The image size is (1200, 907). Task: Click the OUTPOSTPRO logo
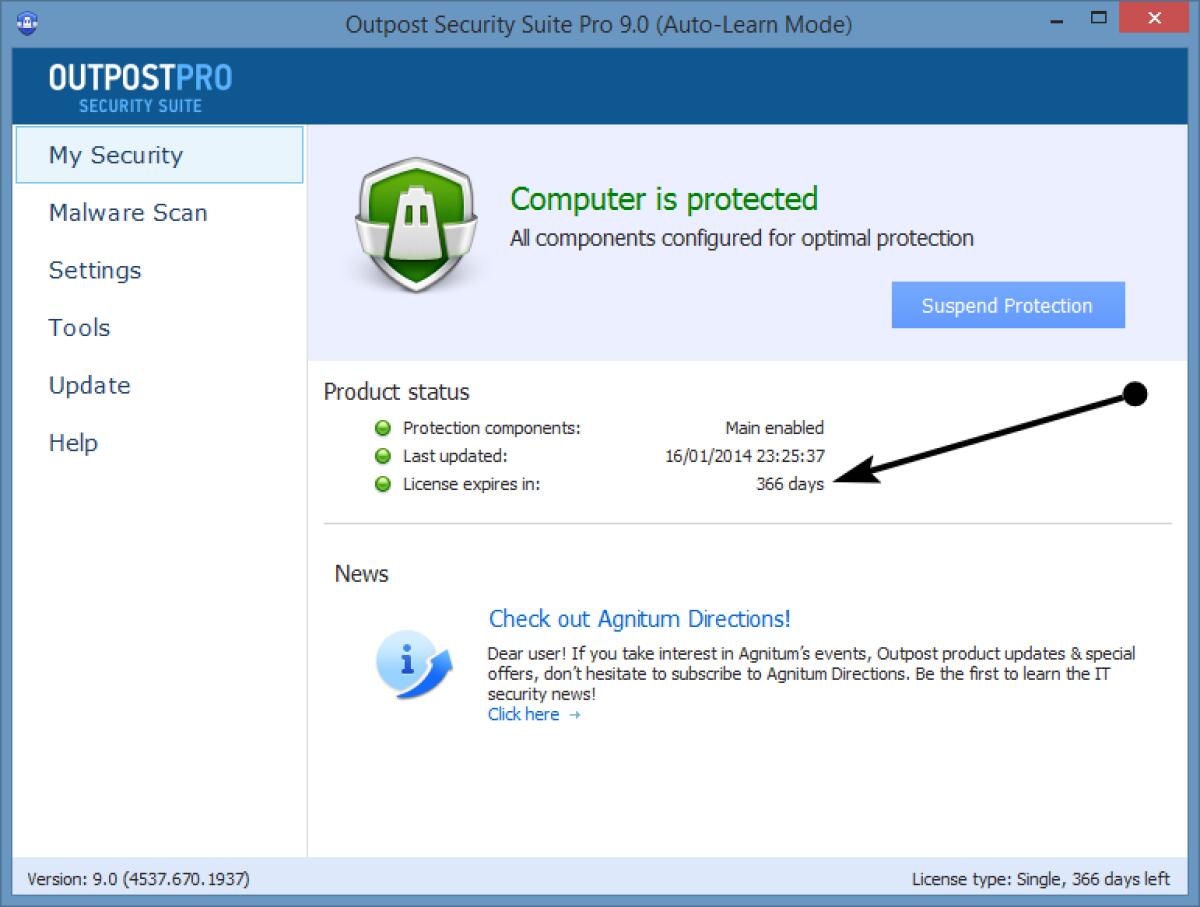[138, 87]
